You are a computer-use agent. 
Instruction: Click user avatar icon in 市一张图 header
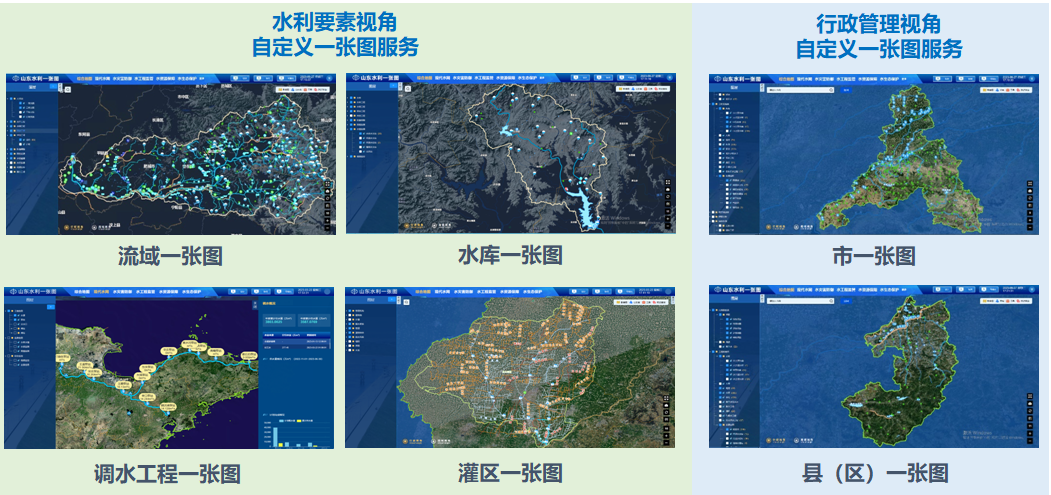tap(1032, 79)
